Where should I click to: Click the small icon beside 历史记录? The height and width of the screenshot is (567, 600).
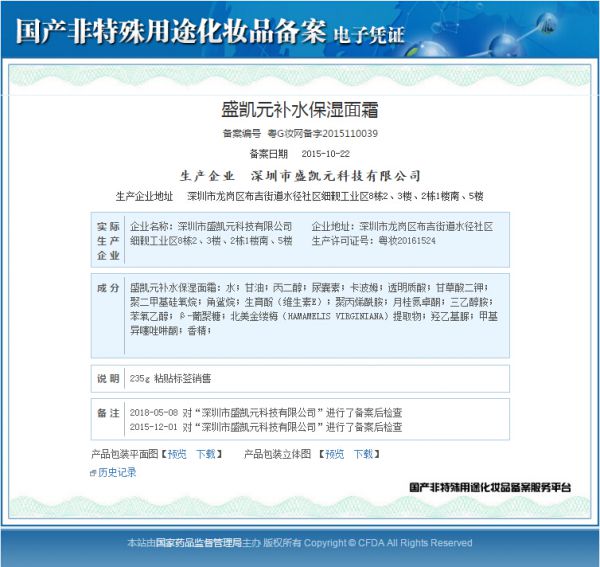tap(93, 473)
